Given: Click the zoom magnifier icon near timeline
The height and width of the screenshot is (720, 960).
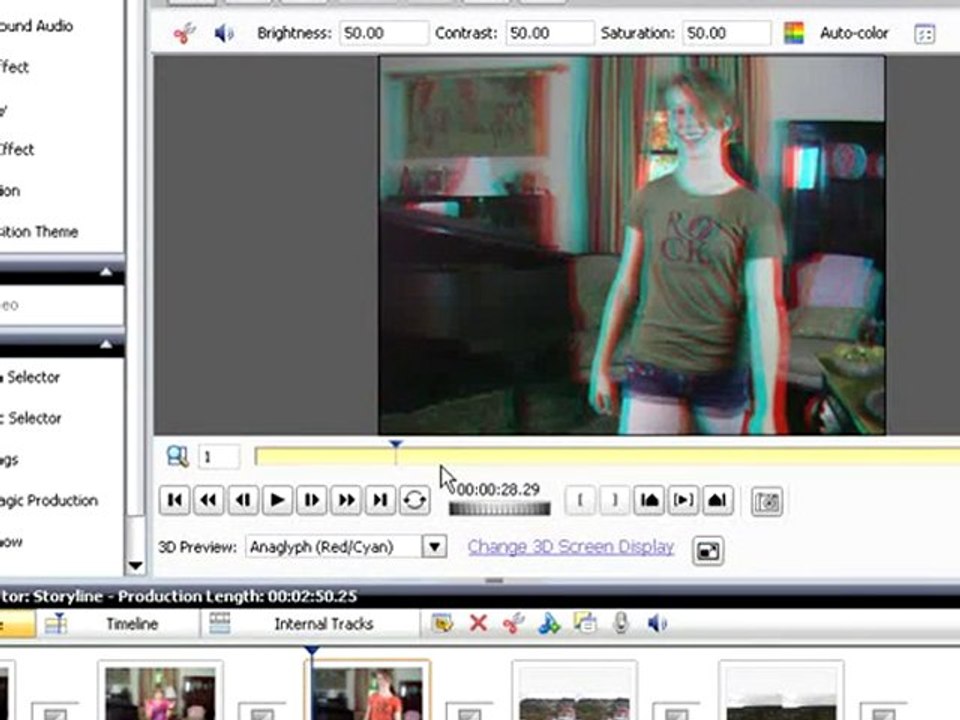Looking at the screenshot, I should tap(178, 456).
